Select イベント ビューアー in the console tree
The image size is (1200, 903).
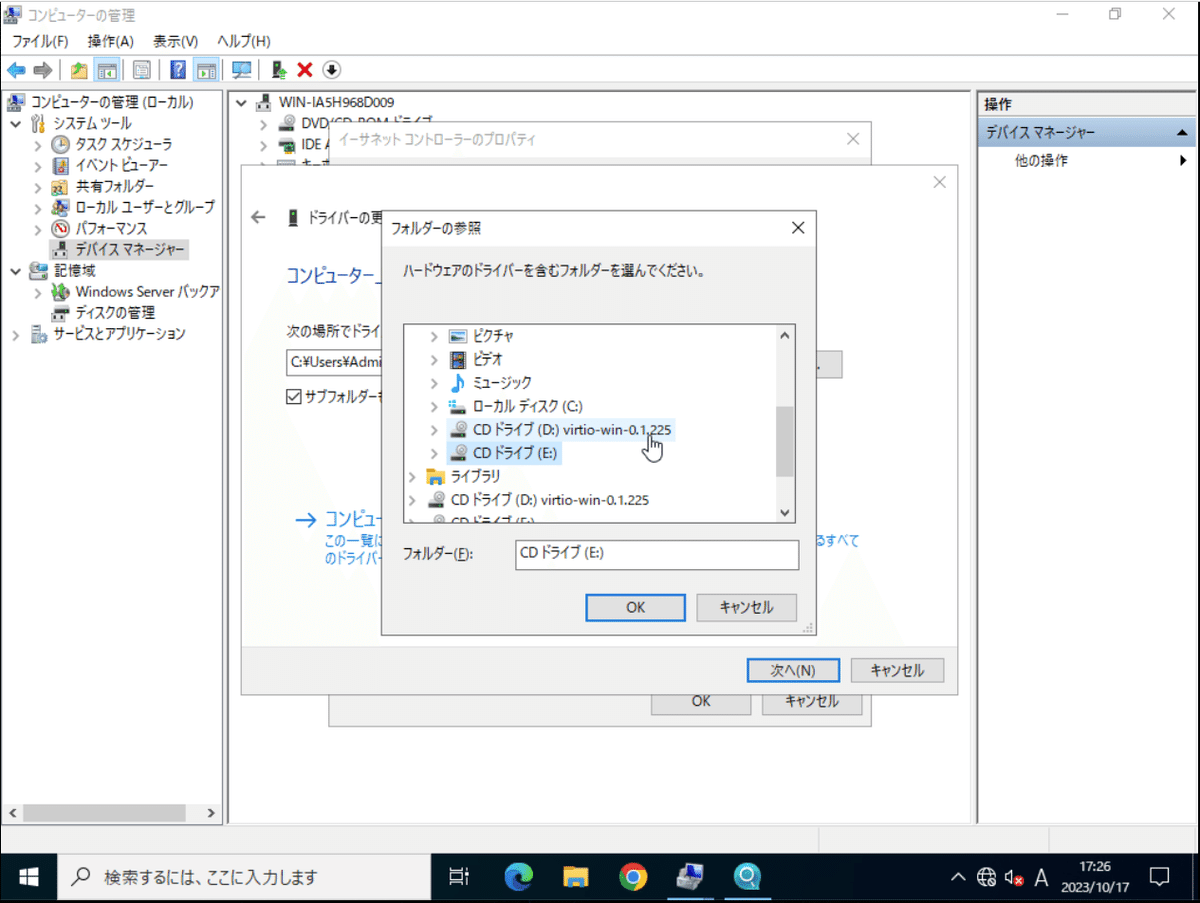[122, 165]
